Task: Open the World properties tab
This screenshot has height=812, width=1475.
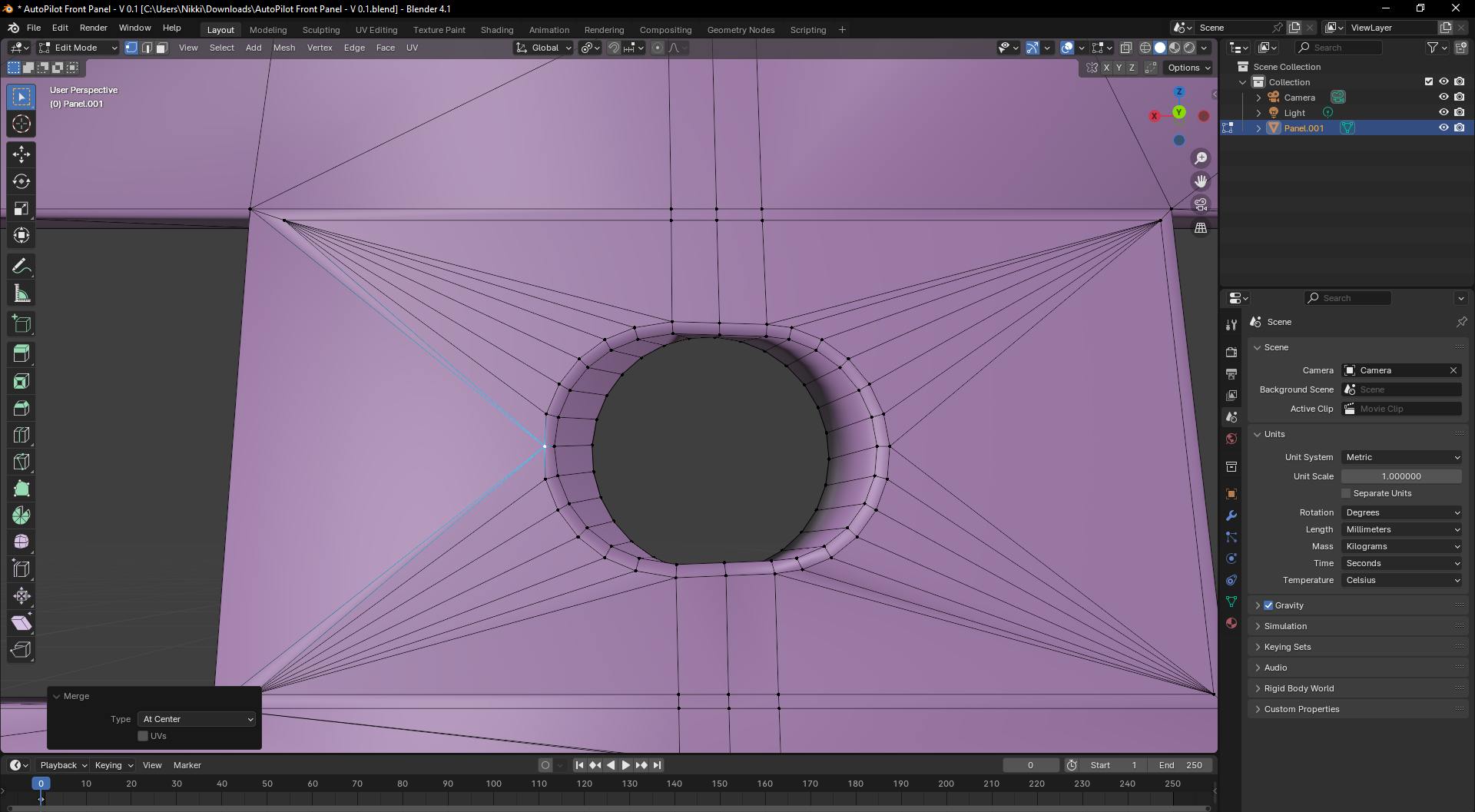Action: [1231, 439]
